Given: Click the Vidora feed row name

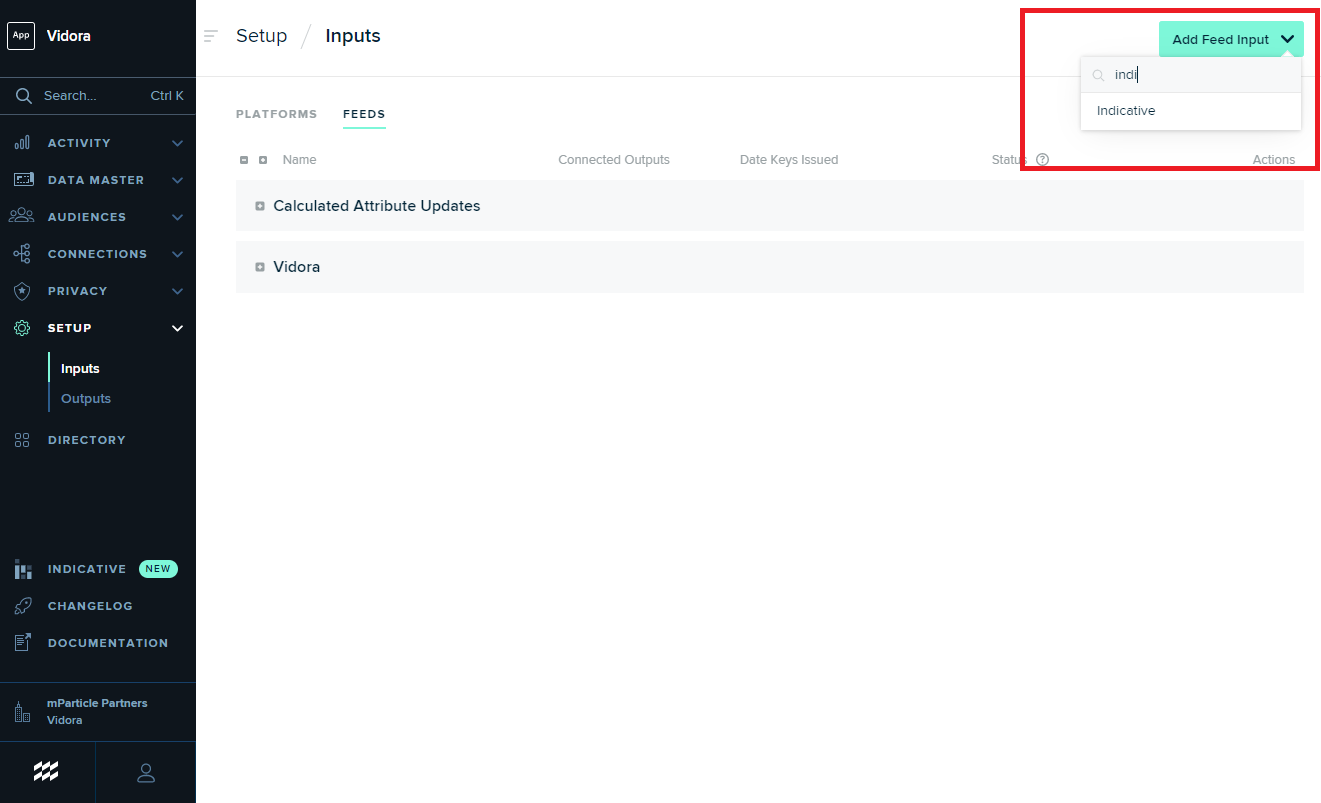Looking at the screenshot, I should (x=297, y=267).
